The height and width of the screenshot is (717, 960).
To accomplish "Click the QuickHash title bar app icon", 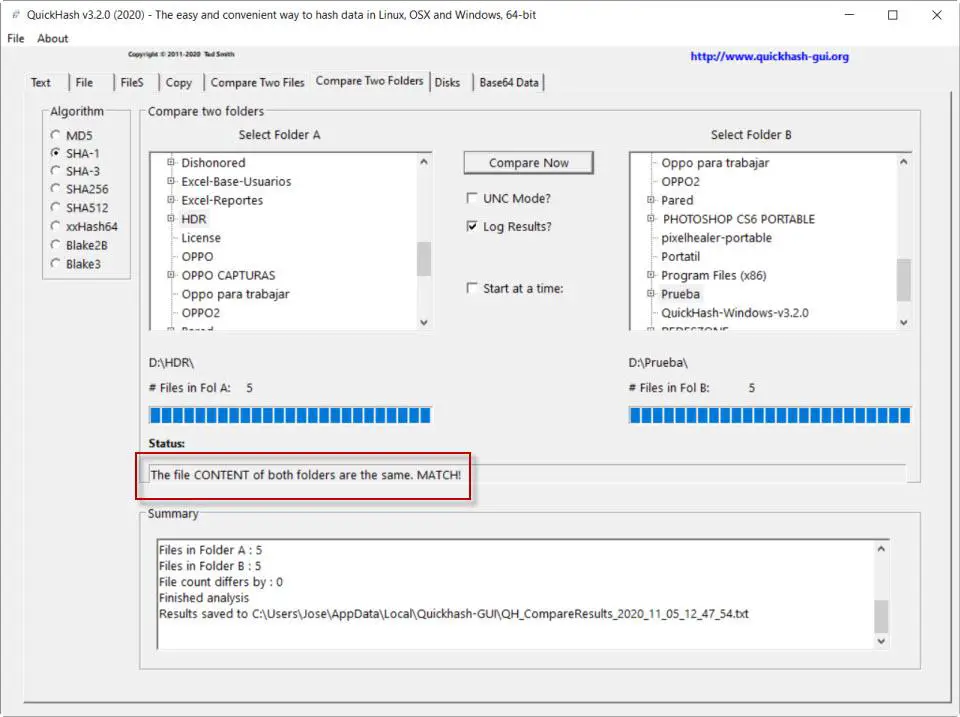I will tap(16, 15).
